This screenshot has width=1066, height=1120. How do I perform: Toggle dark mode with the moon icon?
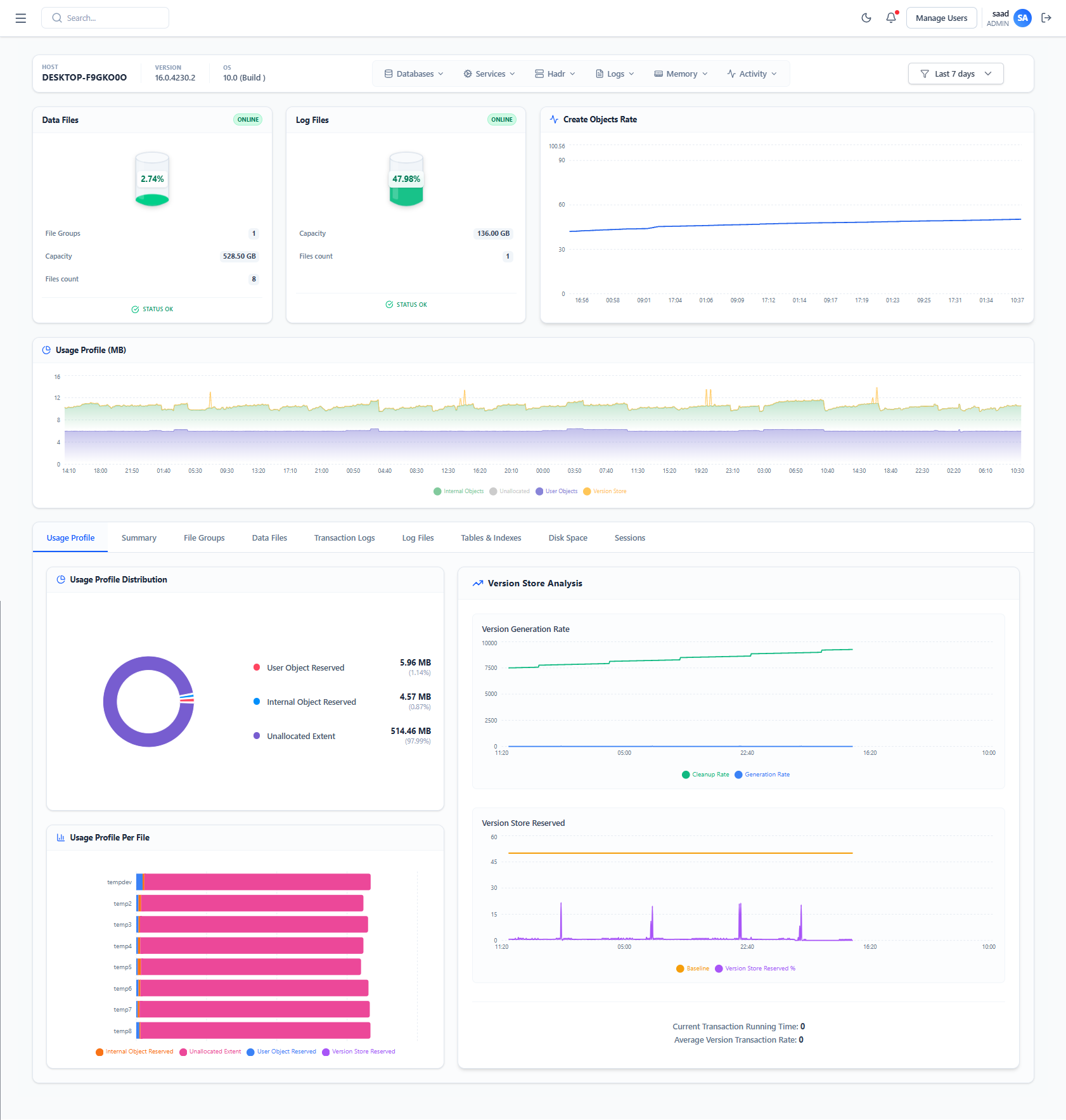[x=866, y=18]
